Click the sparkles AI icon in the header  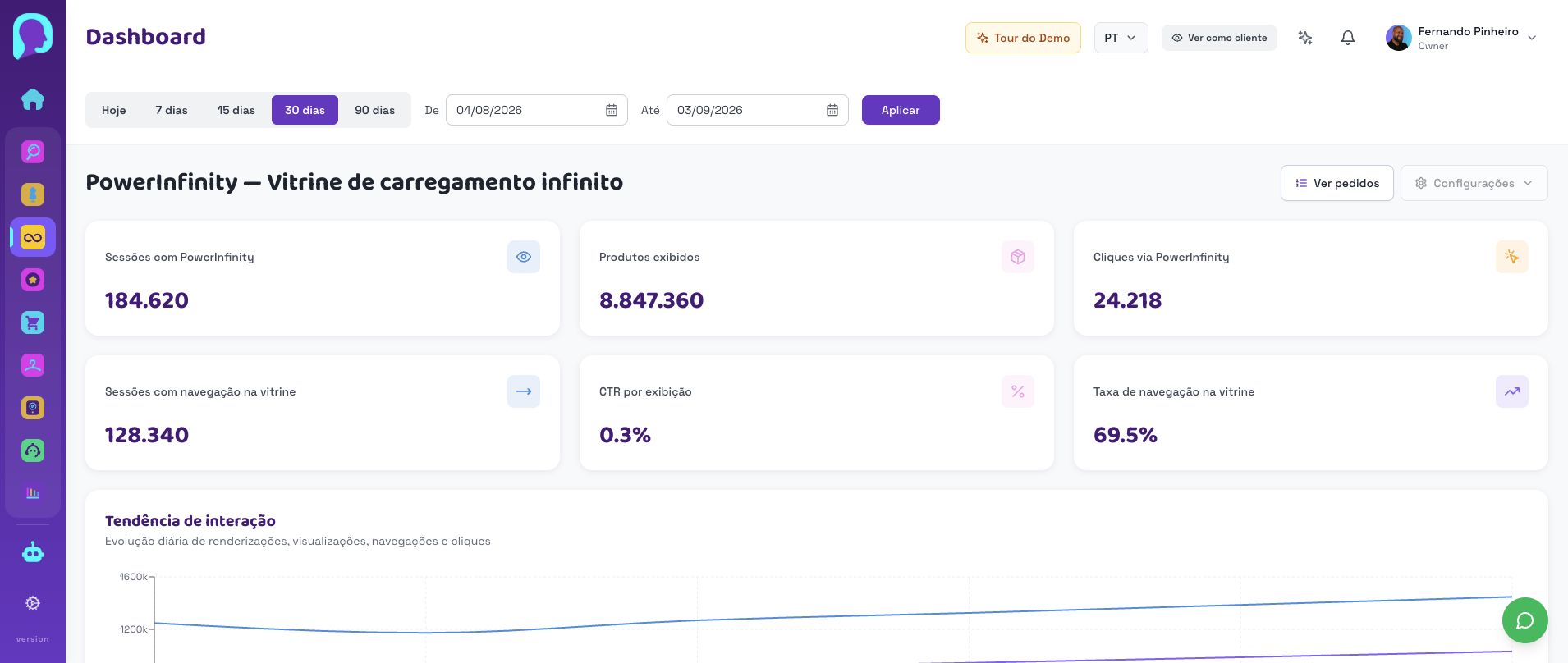pyautogui.click(x=1305, y=38)
